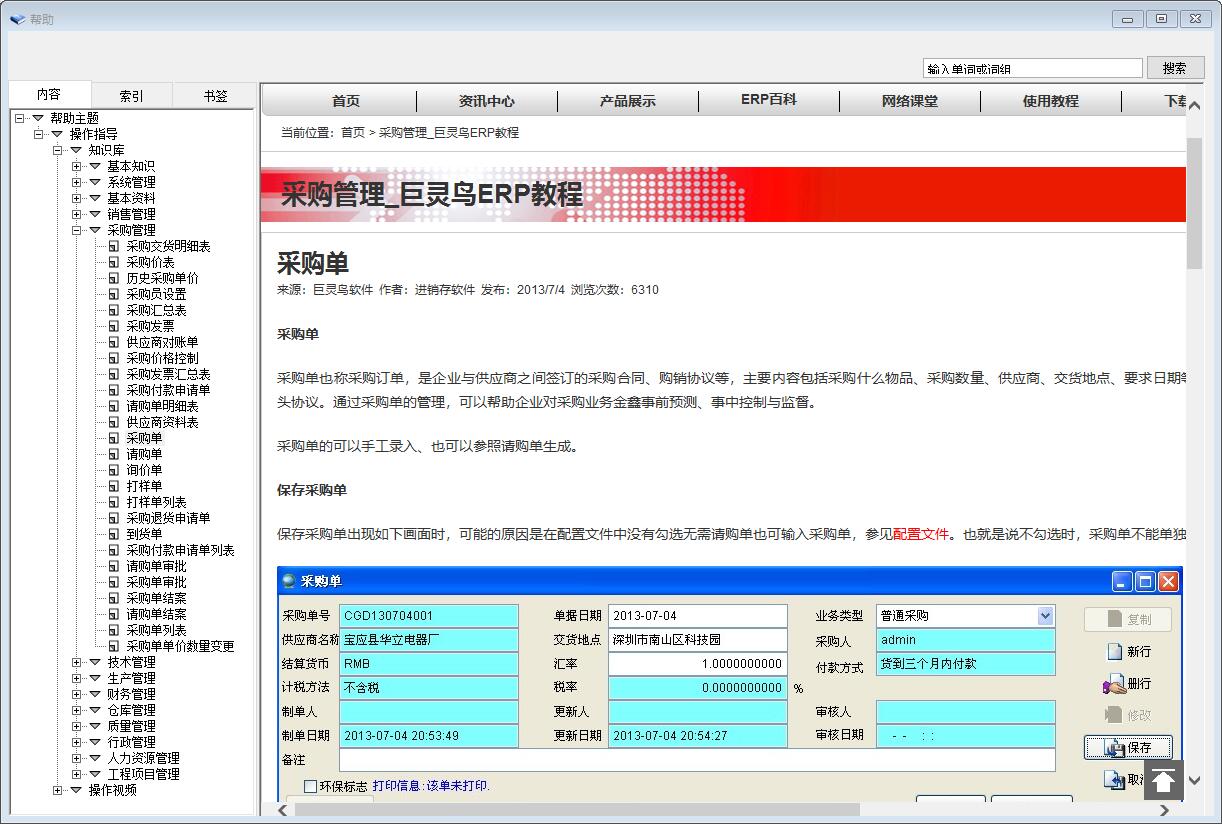This screenshot has width=1222, height=824.
Task: Follow the red 配置文件 link
Action: pyautogui.click(x=920, y=534)
